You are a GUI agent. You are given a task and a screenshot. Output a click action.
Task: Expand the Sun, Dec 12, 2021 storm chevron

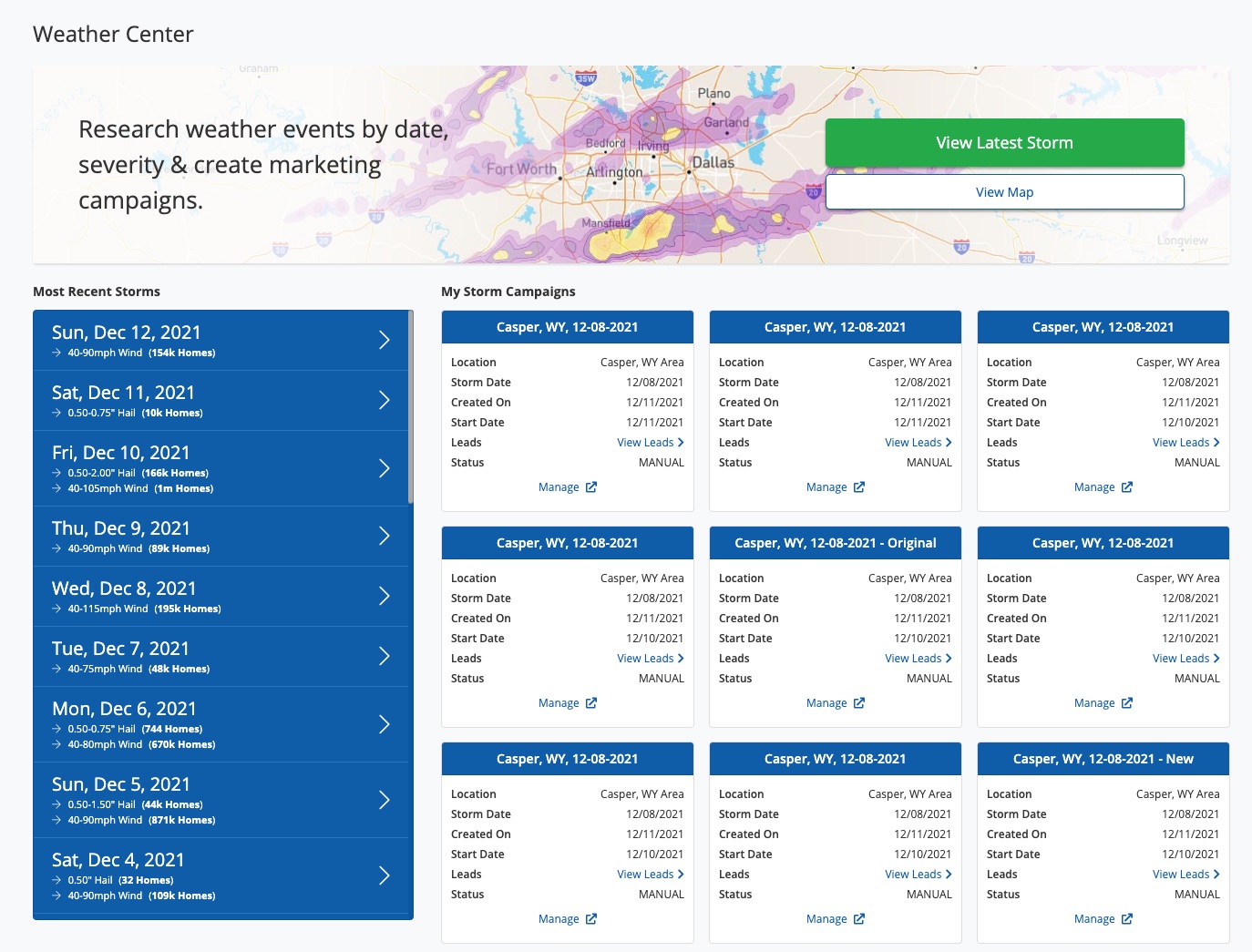point(384,340)
